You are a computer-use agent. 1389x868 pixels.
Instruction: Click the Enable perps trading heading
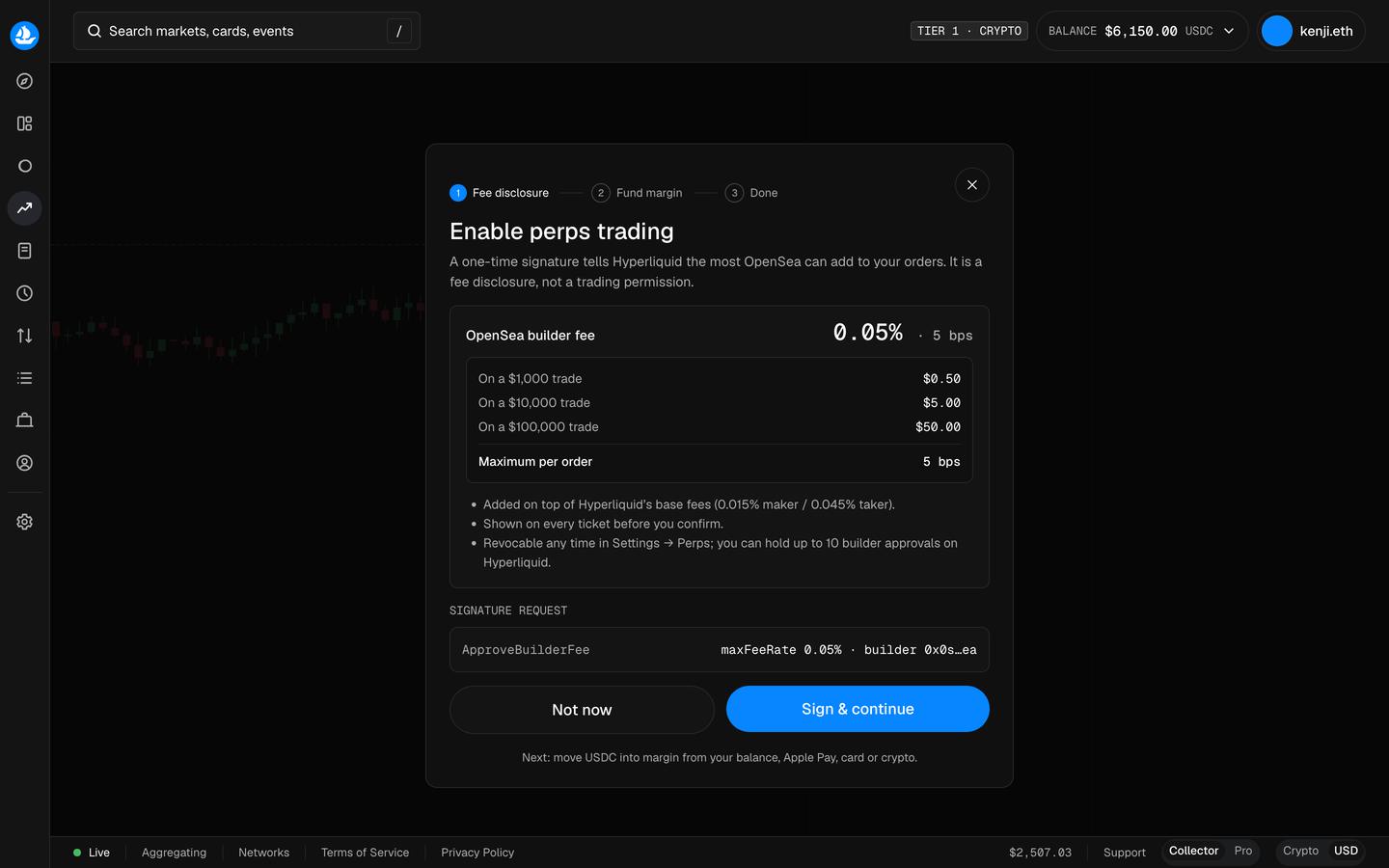(561, 231)
